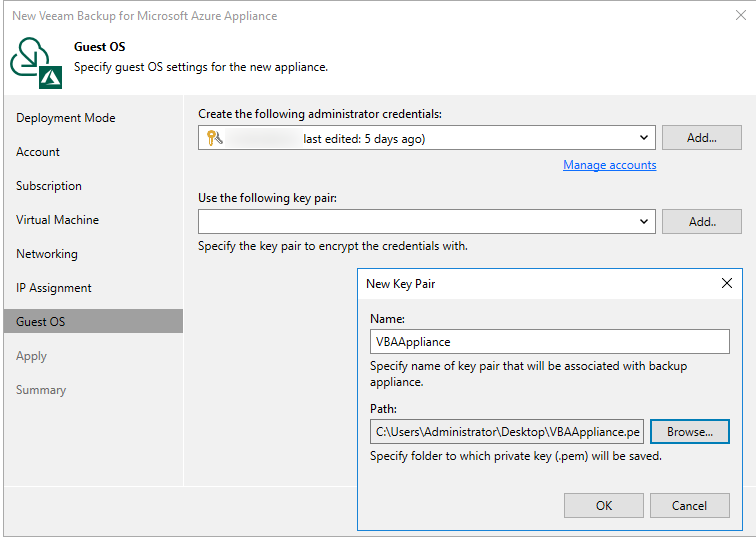Close the appliance wizard window

point(738,16)
